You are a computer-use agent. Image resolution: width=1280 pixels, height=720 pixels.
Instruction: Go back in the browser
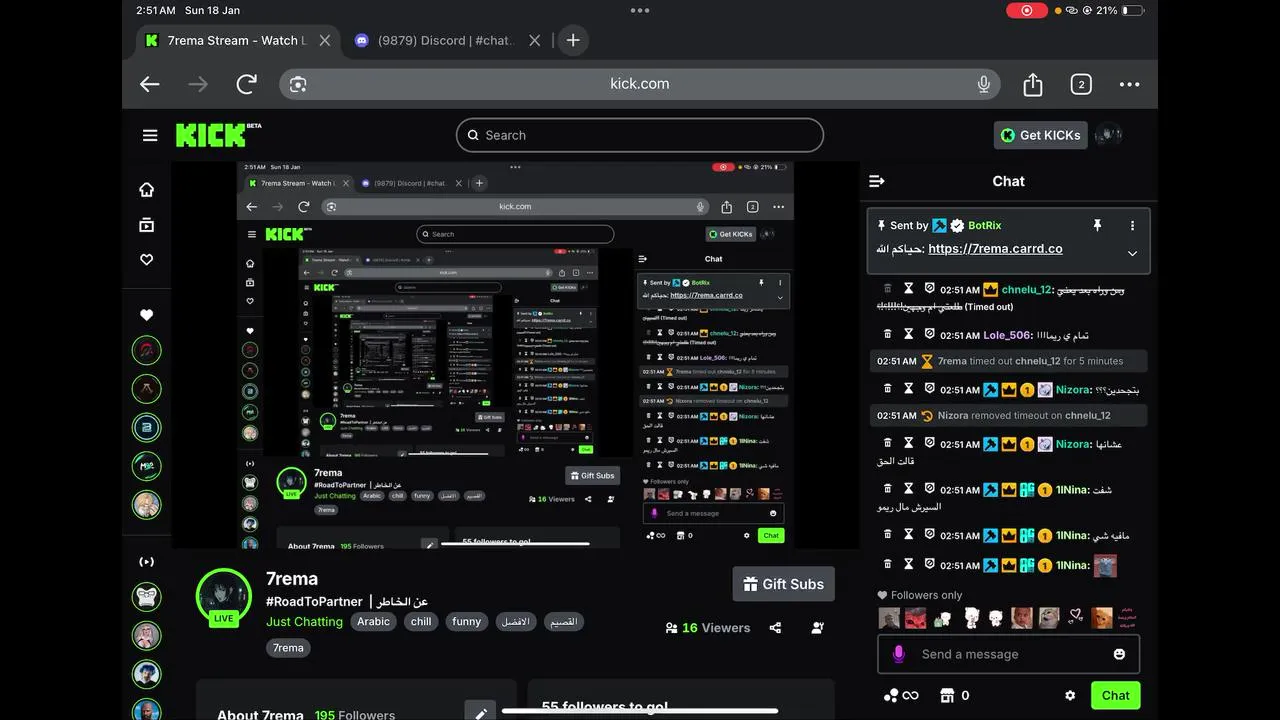[x=150, y=84]
